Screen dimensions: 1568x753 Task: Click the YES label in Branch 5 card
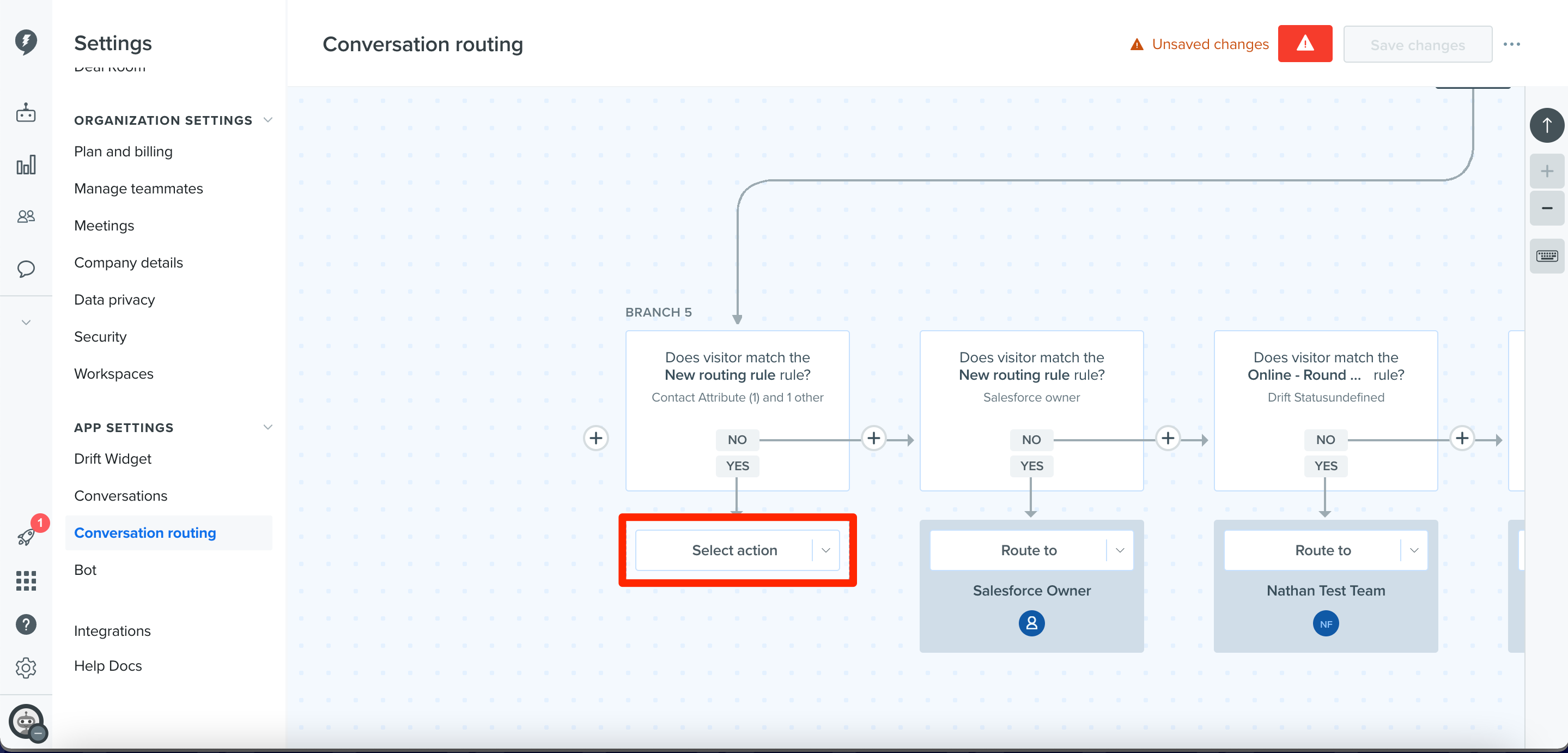tap(737, 466)
